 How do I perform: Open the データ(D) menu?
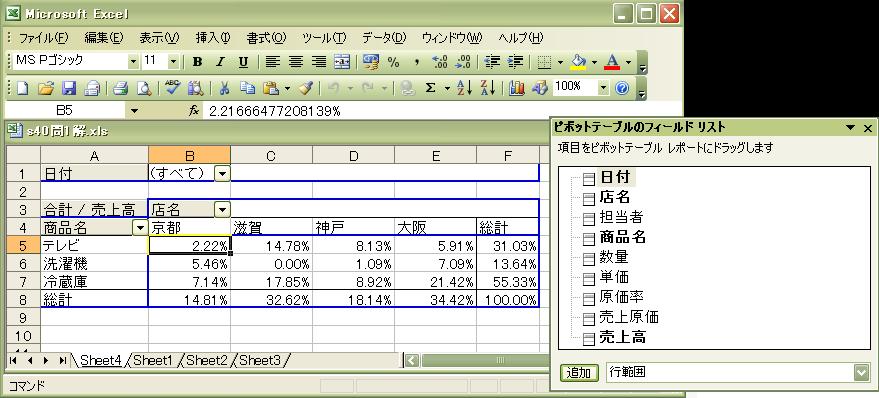pyautogui.click(x=383, y=38)
